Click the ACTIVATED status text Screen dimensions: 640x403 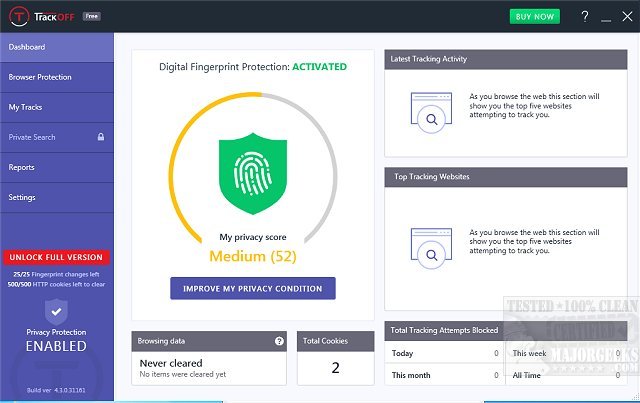320,67
